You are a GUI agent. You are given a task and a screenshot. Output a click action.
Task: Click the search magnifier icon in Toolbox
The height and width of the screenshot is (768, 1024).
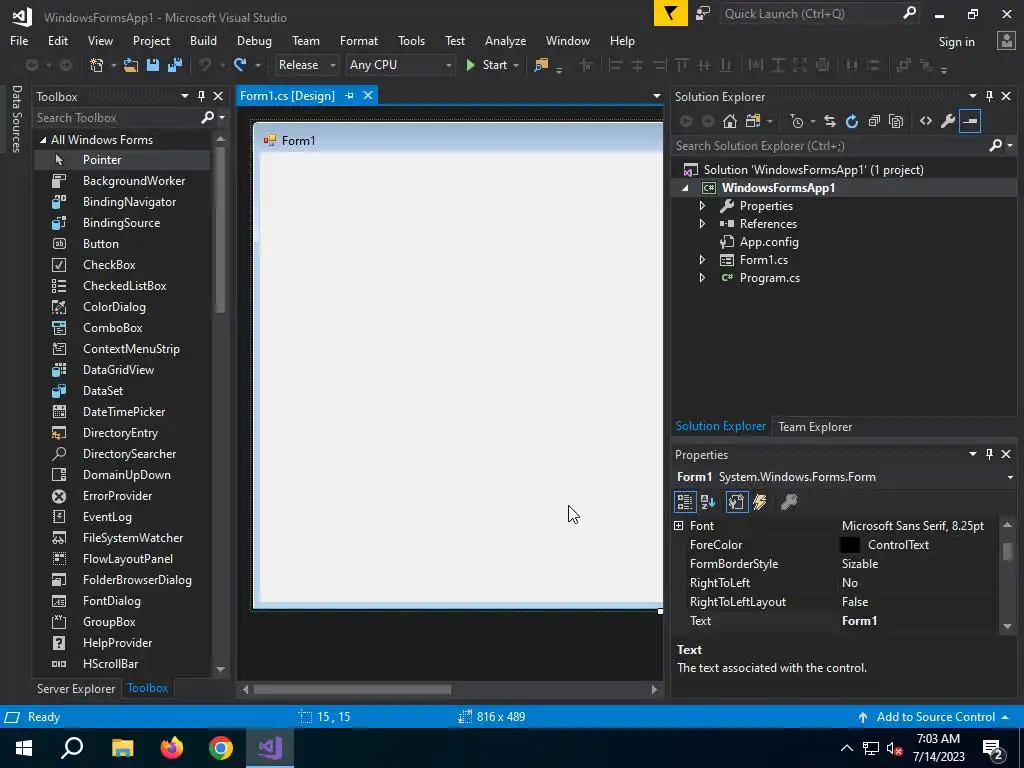click(208, 118)
